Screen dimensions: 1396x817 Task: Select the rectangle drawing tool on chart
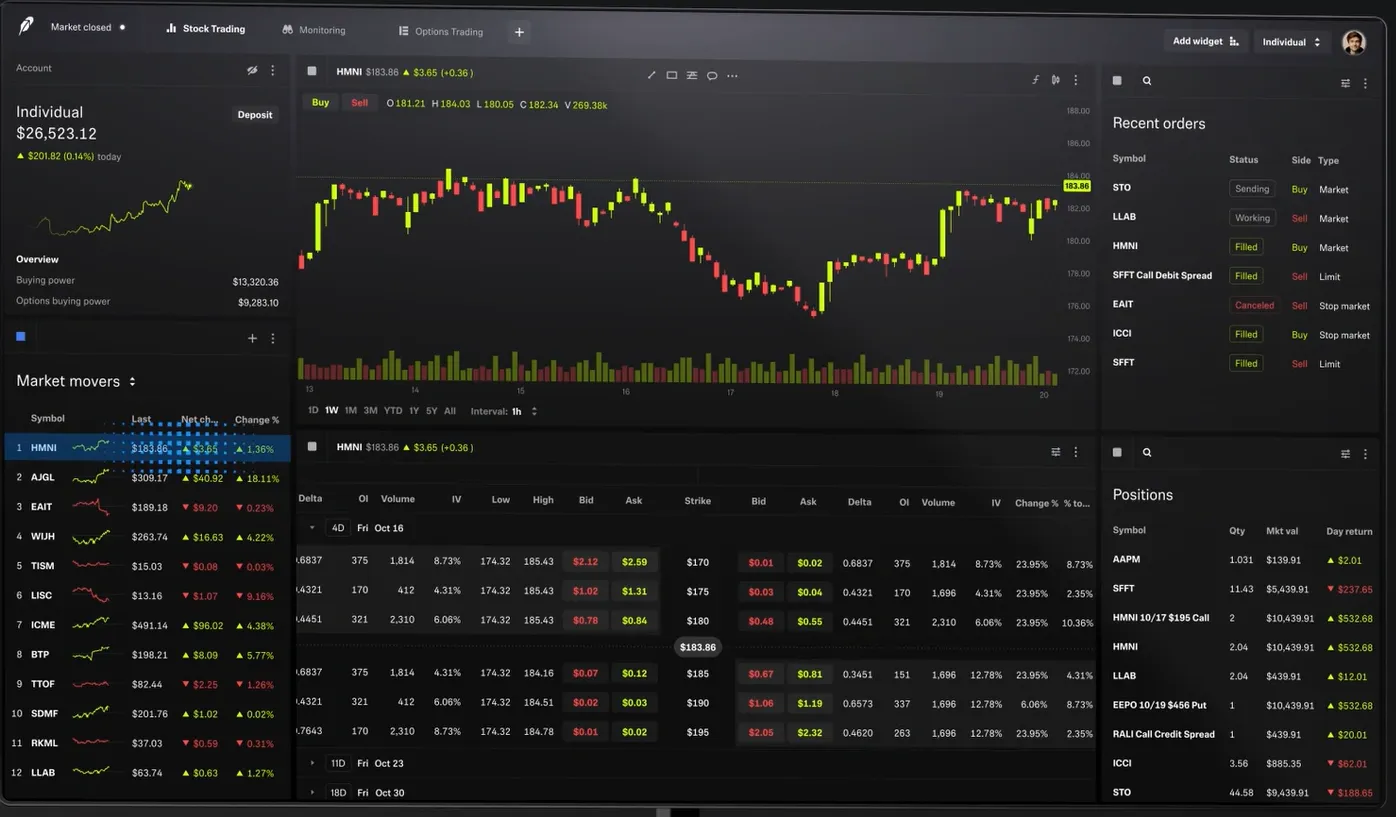(671, 76)
